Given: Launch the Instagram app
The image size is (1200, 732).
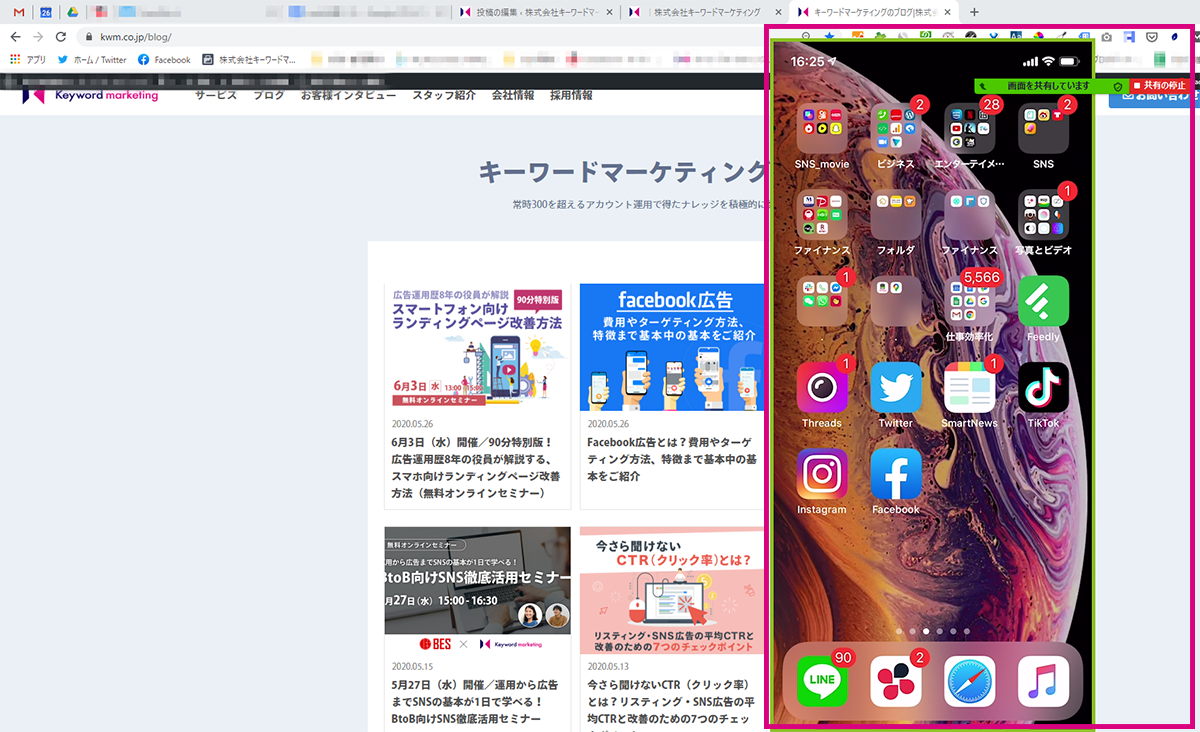Looking at the screenshot, I should pyautogui.click(x=822, y=474).
